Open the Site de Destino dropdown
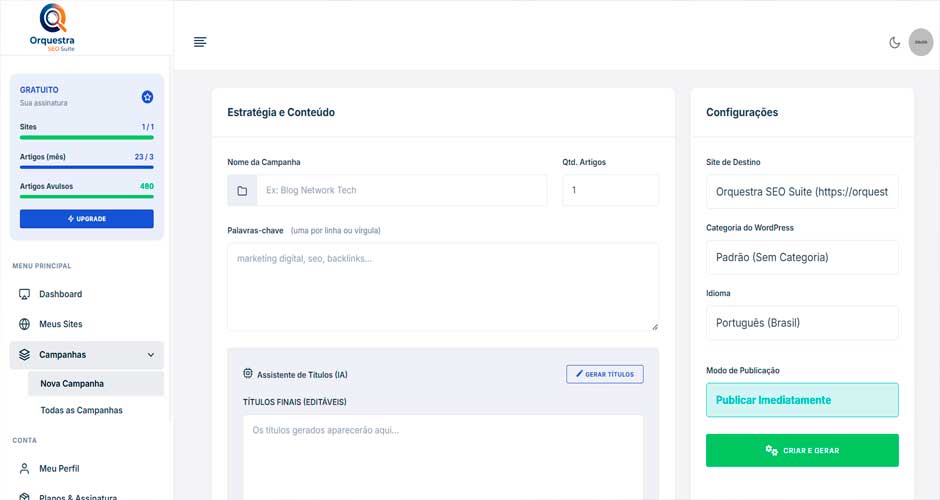This screenshot has height=500, width=940. click(802, 191)
